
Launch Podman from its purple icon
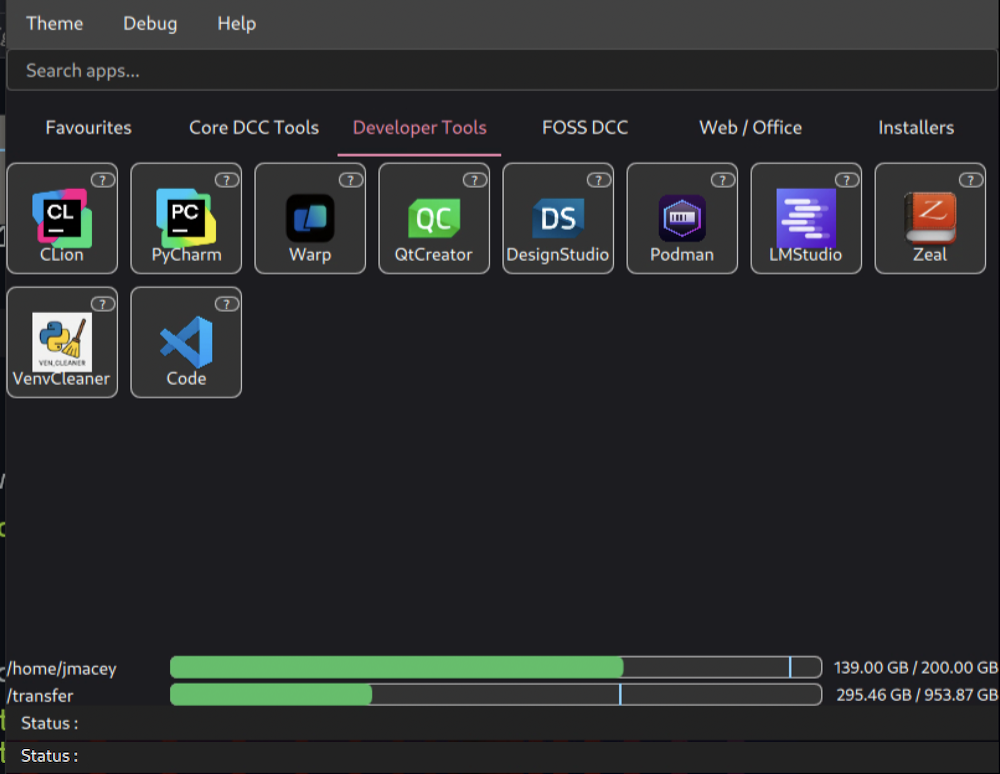click(682, 218)
